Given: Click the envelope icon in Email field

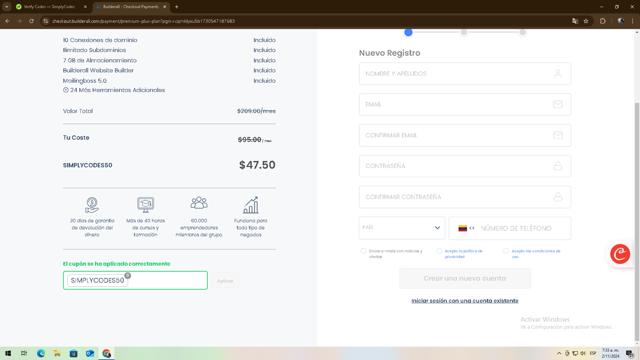Looking at the screenshot, I should point(558,104).
